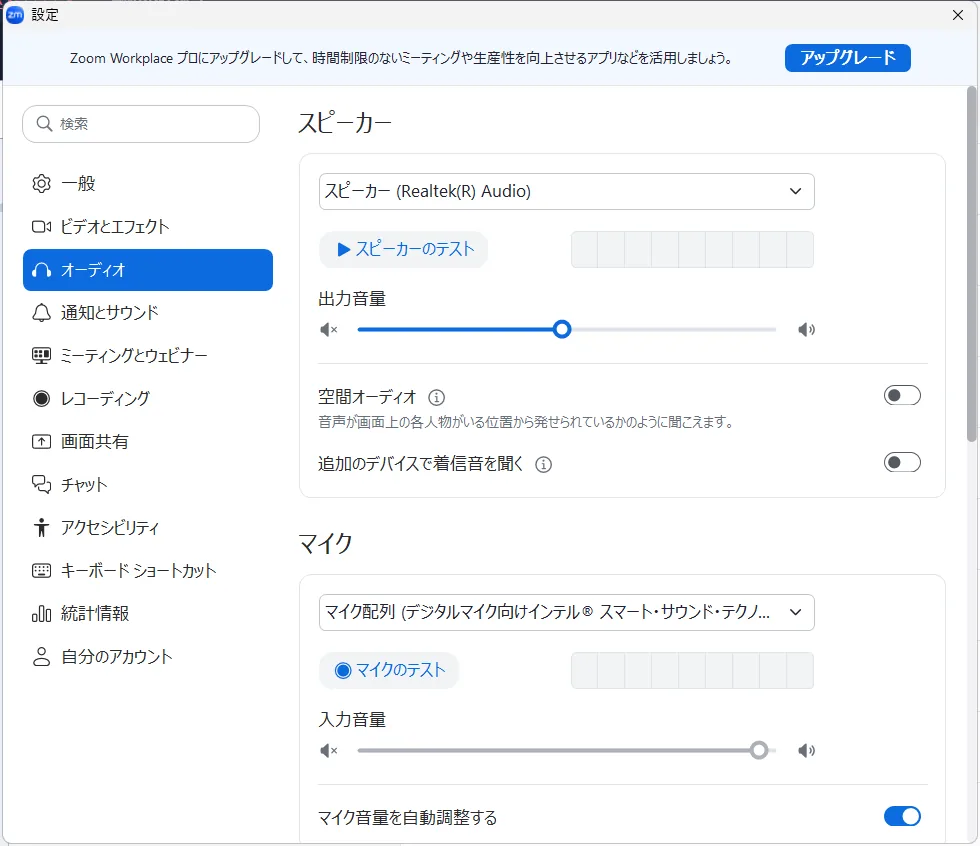The image size is (980, 846).
Task: Click the 音声が画面上の各人物 description text
Action: pos(526,422)
